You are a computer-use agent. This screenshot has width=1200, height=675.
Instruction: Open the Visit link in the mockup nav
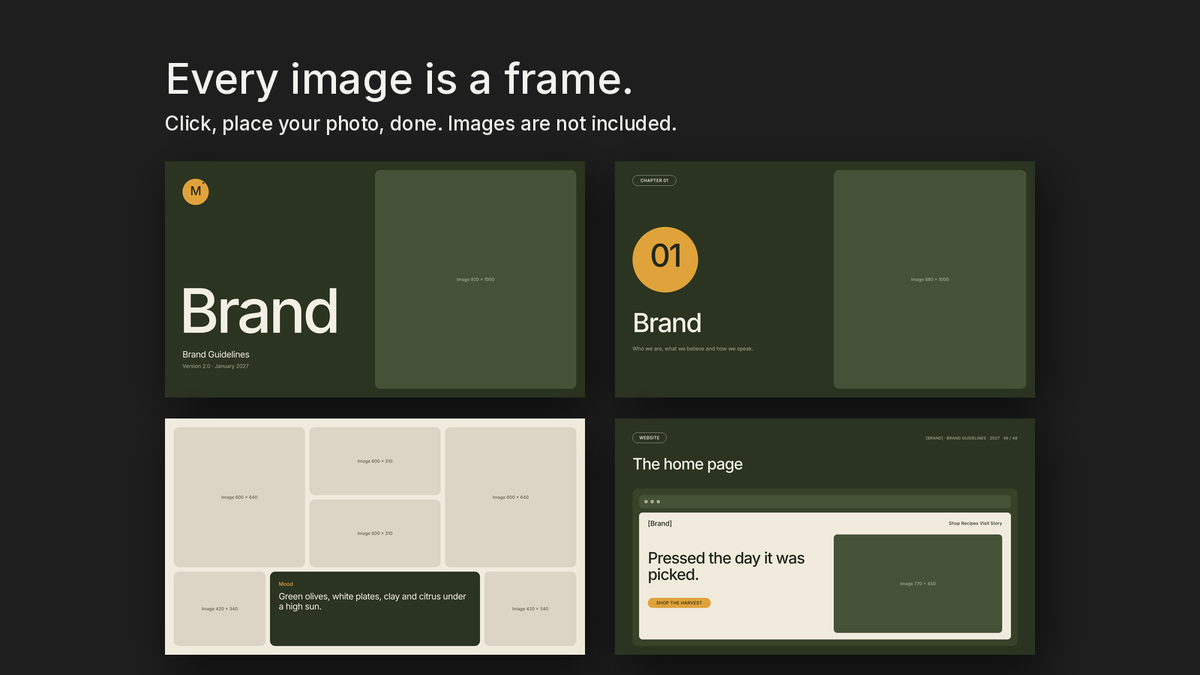(985, 523)
